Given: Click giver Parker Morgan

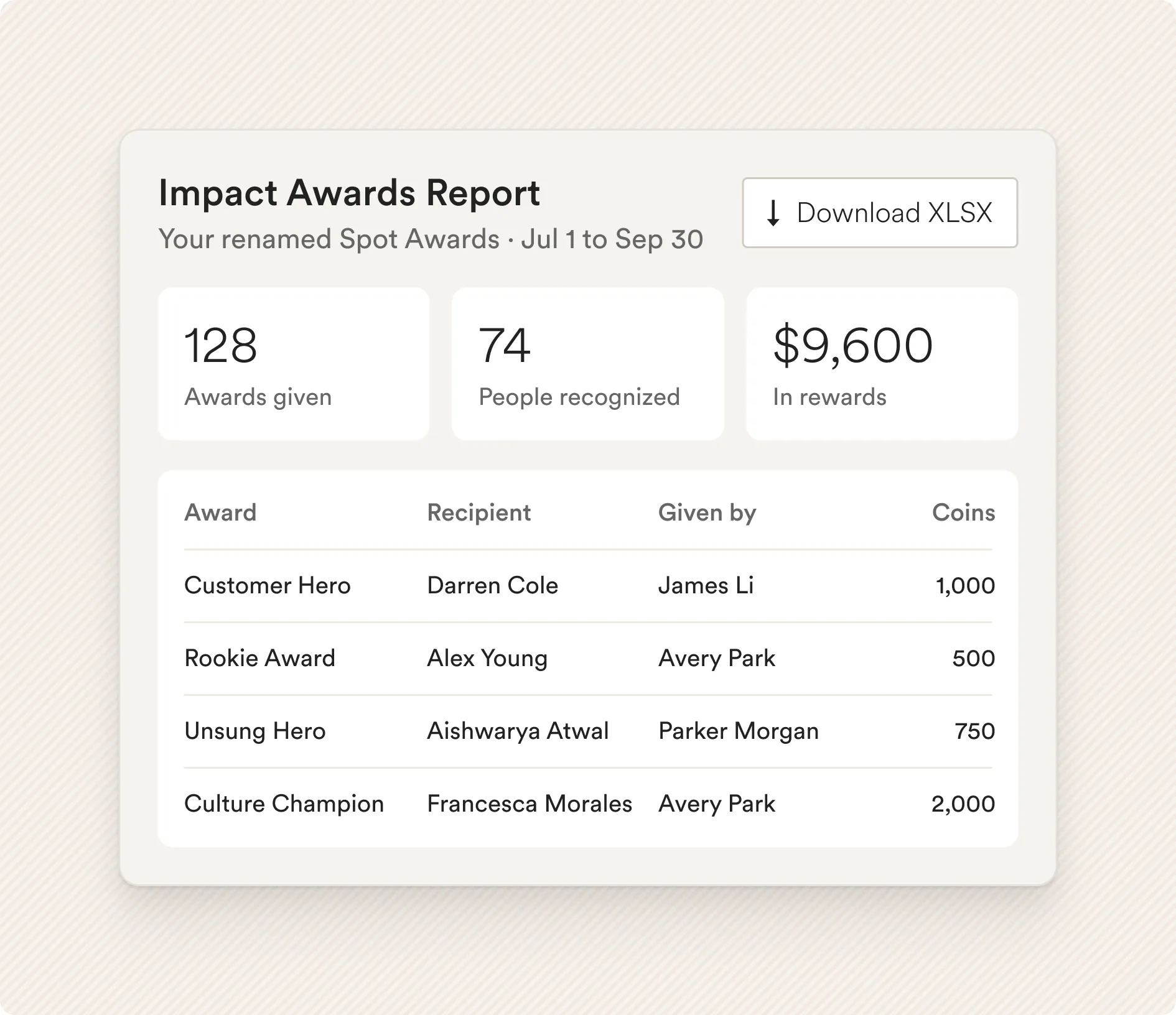Looking at the screenshot, I should (739, 731).
